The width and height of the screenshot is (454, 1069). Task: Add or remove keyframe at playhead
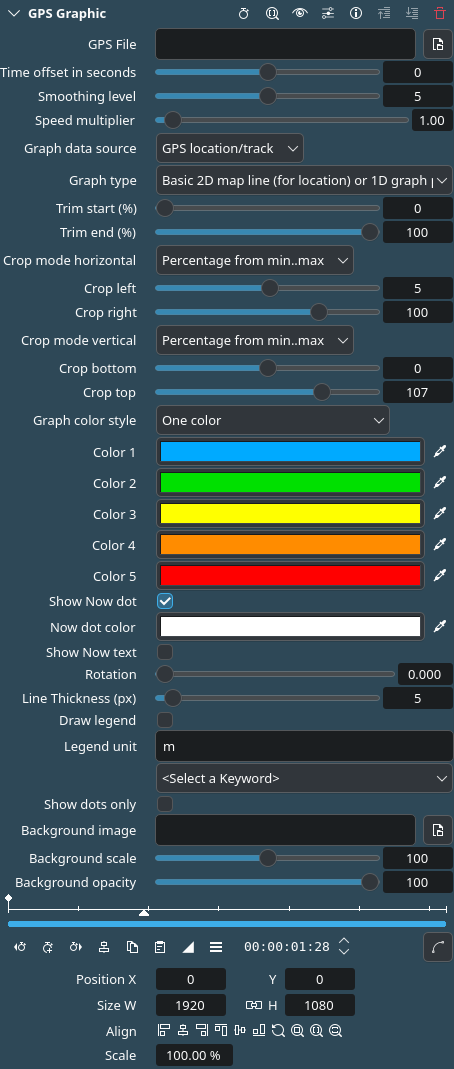coord(48,947)
